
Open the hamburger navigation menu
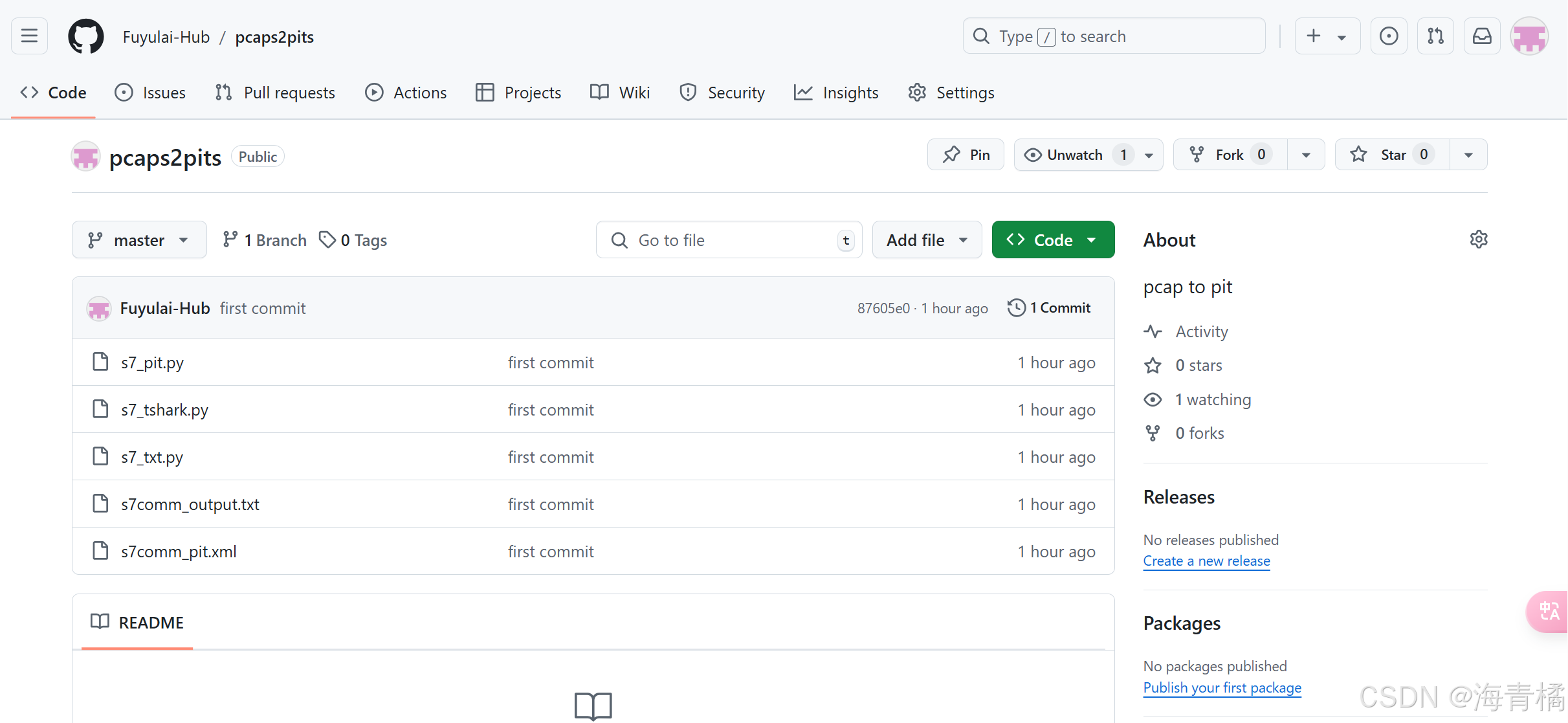tap(29, 36)
